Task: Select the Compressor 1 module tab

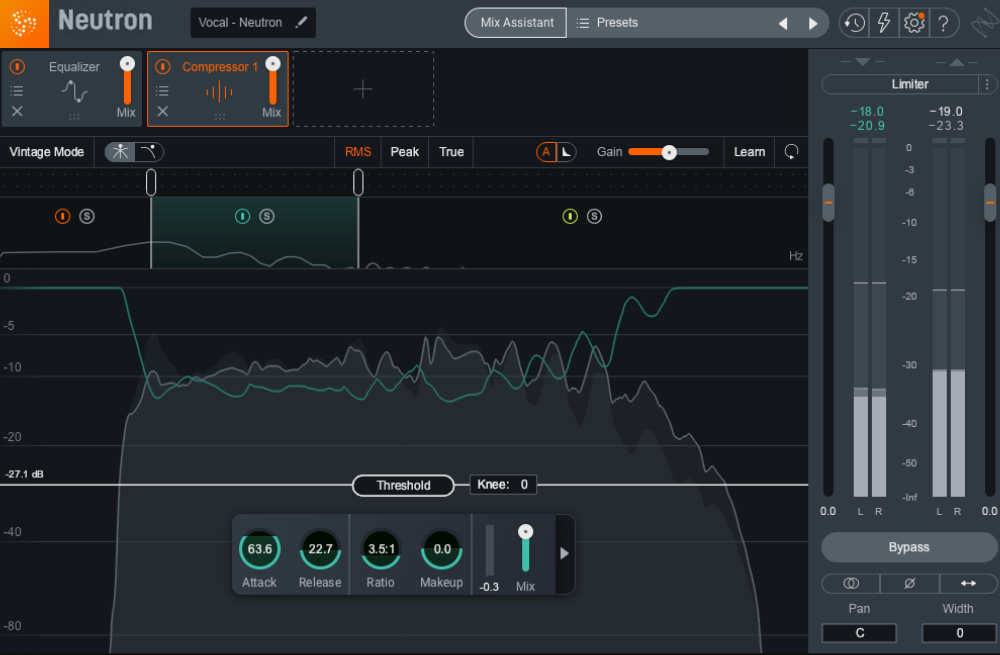Action: click(217, 89)
